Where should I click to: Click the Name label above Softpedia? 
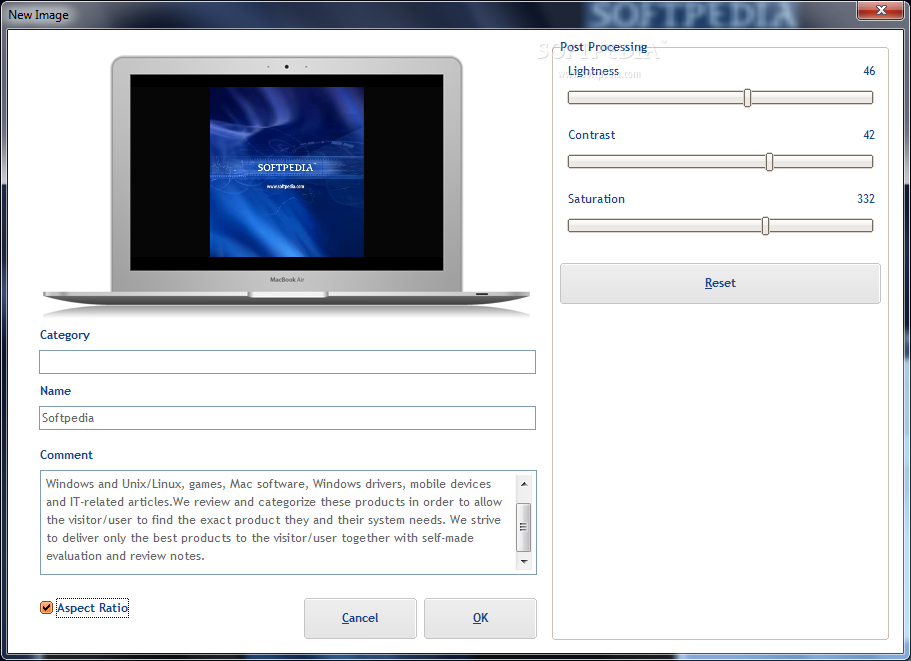(x=55, y=391)
